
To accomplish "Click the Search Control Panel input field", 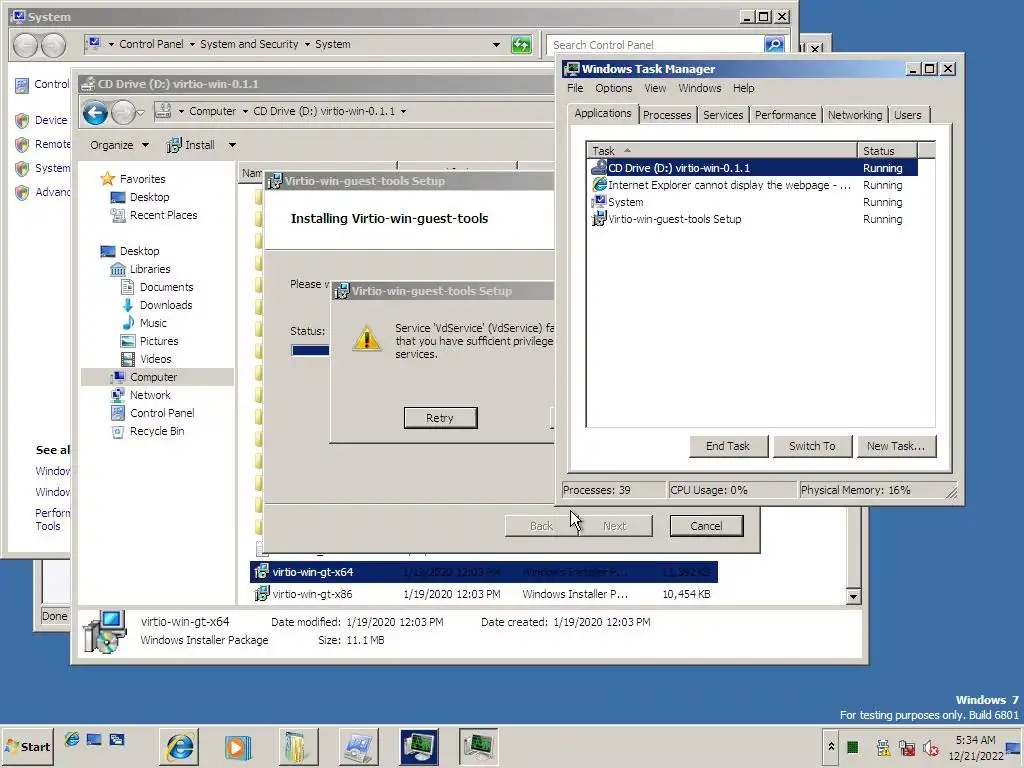I will 655,44.
